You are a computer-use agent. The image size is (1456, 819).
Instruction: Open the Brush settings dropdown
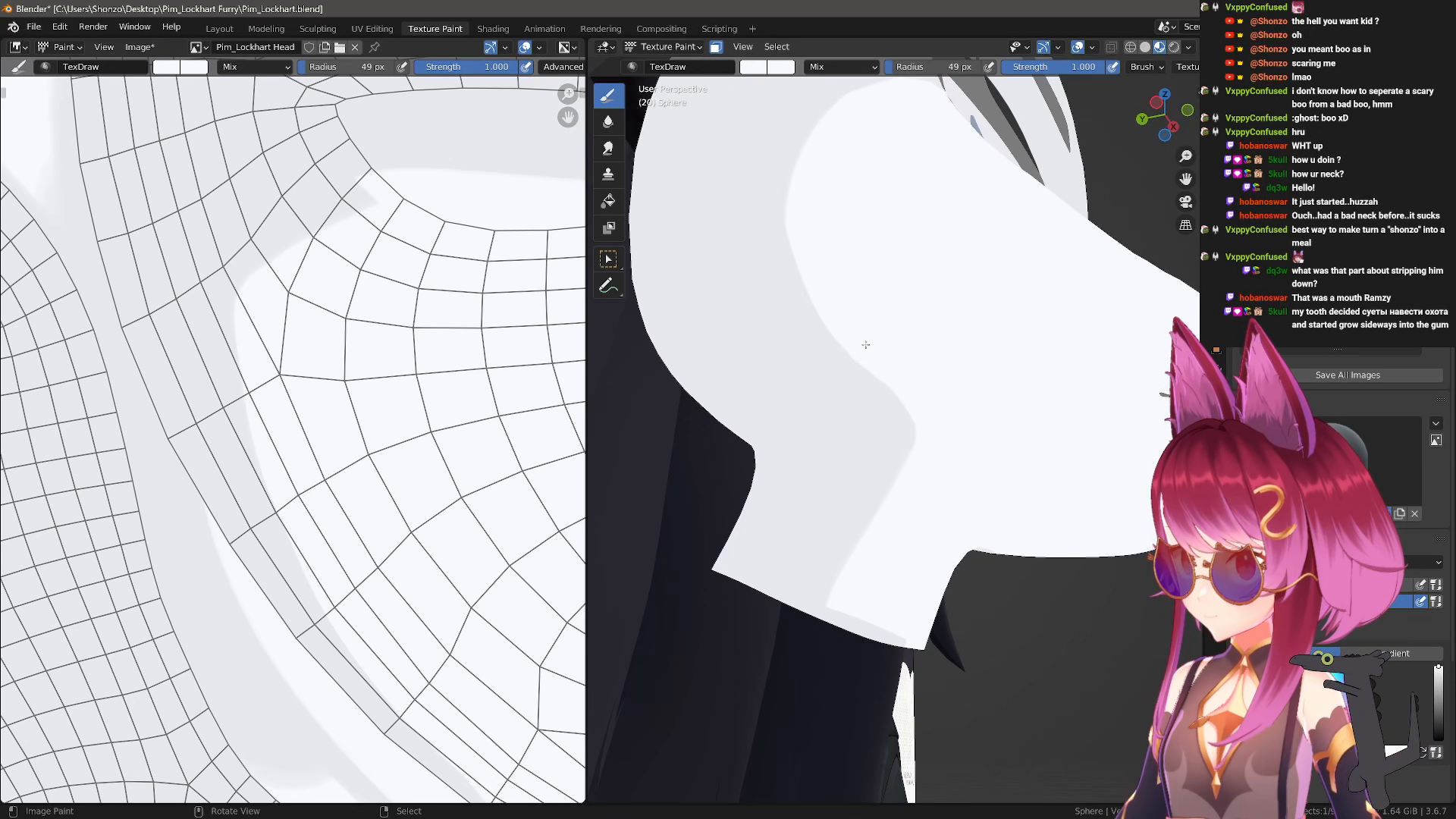(1147, 67)
